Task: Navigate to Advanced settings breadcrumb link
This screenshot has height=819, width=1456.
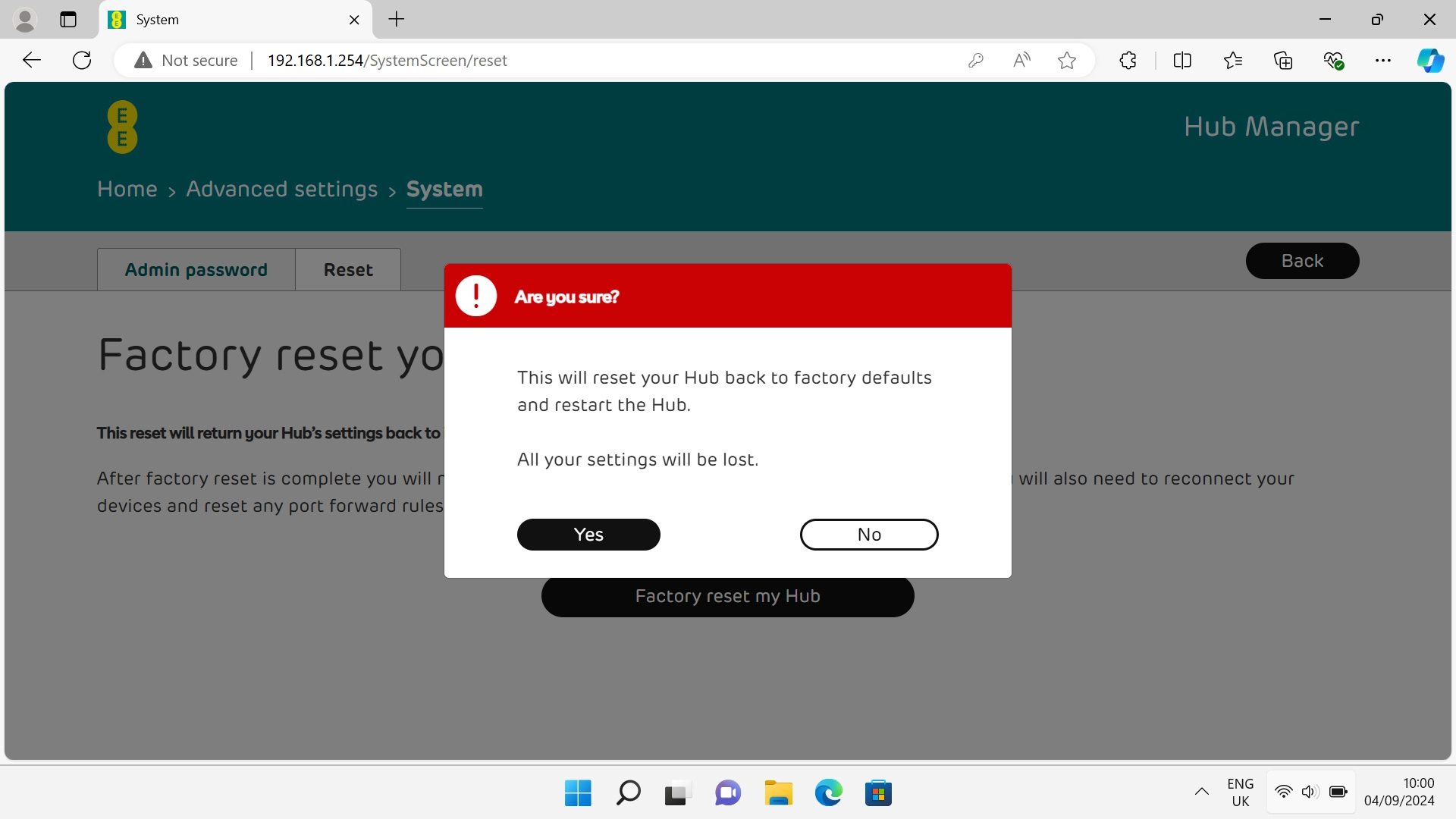Action: coord(282,190)
